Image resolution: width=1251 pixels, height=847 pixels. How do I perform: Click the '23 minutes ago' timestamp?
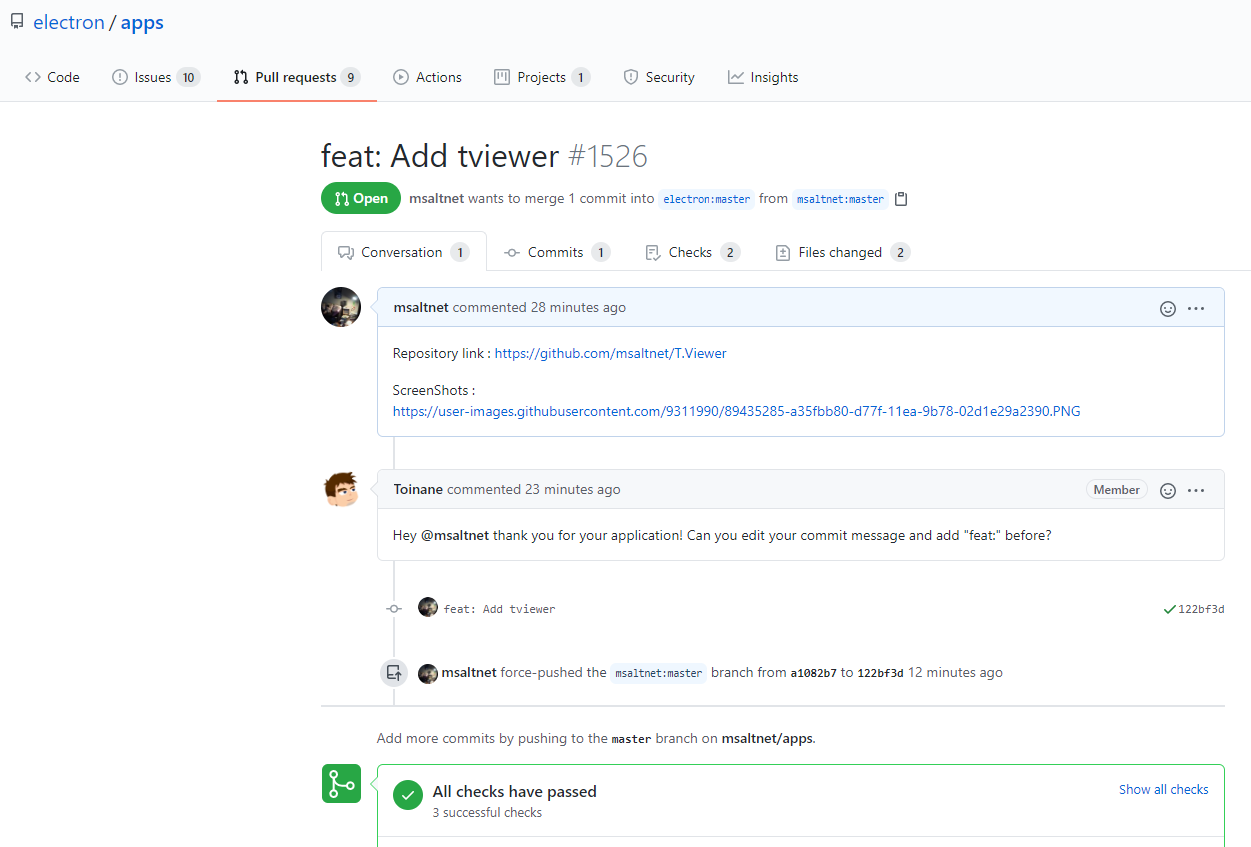point(573,489)
